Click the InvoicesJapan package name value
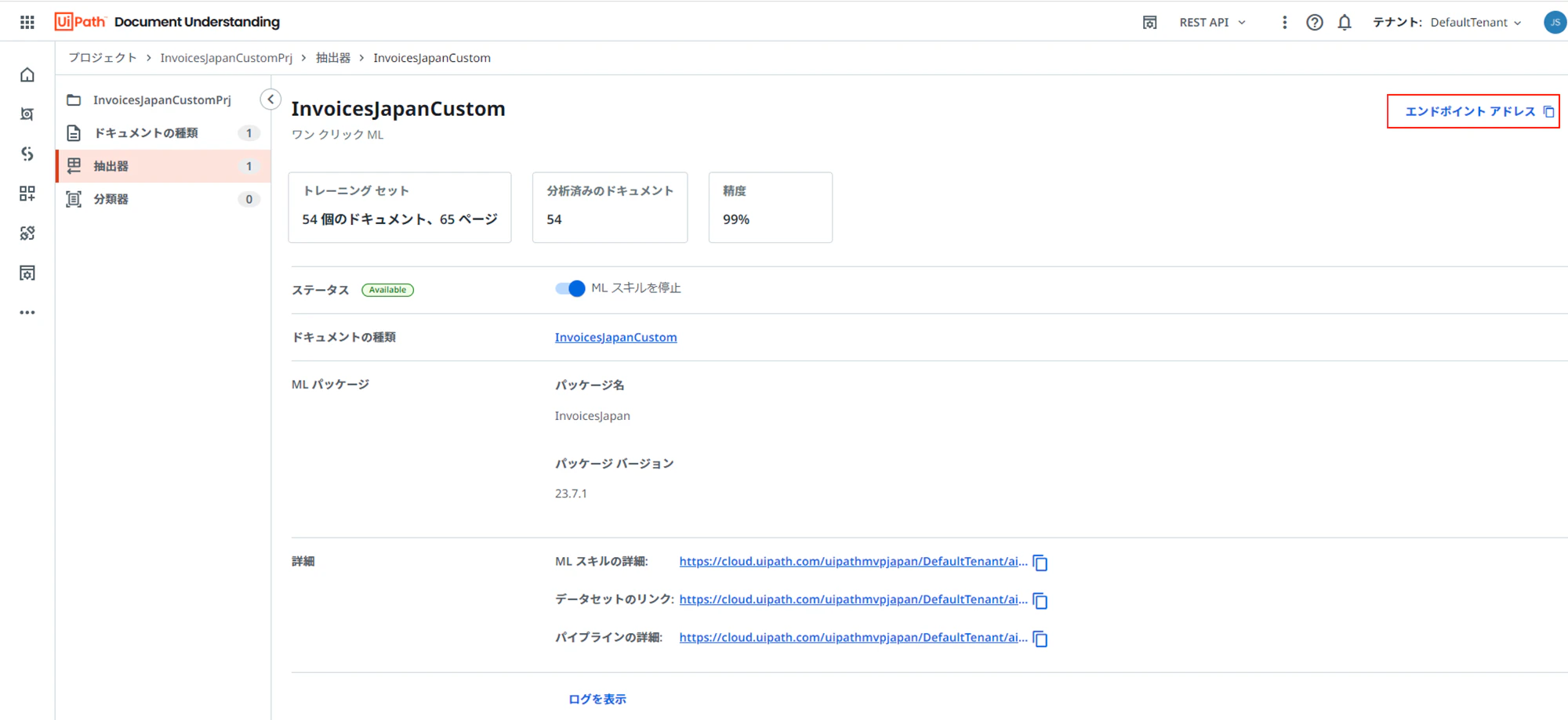Viewport: 1568px width, 720px height. pos(593,416)
